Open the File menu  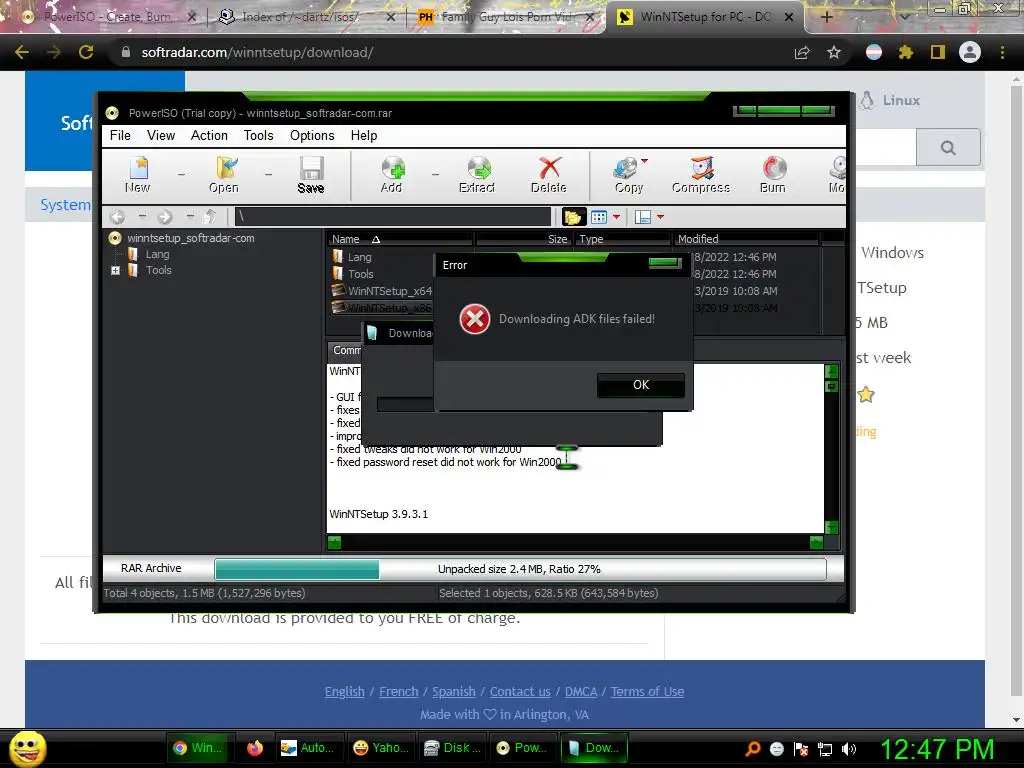[x=120, y=135]
